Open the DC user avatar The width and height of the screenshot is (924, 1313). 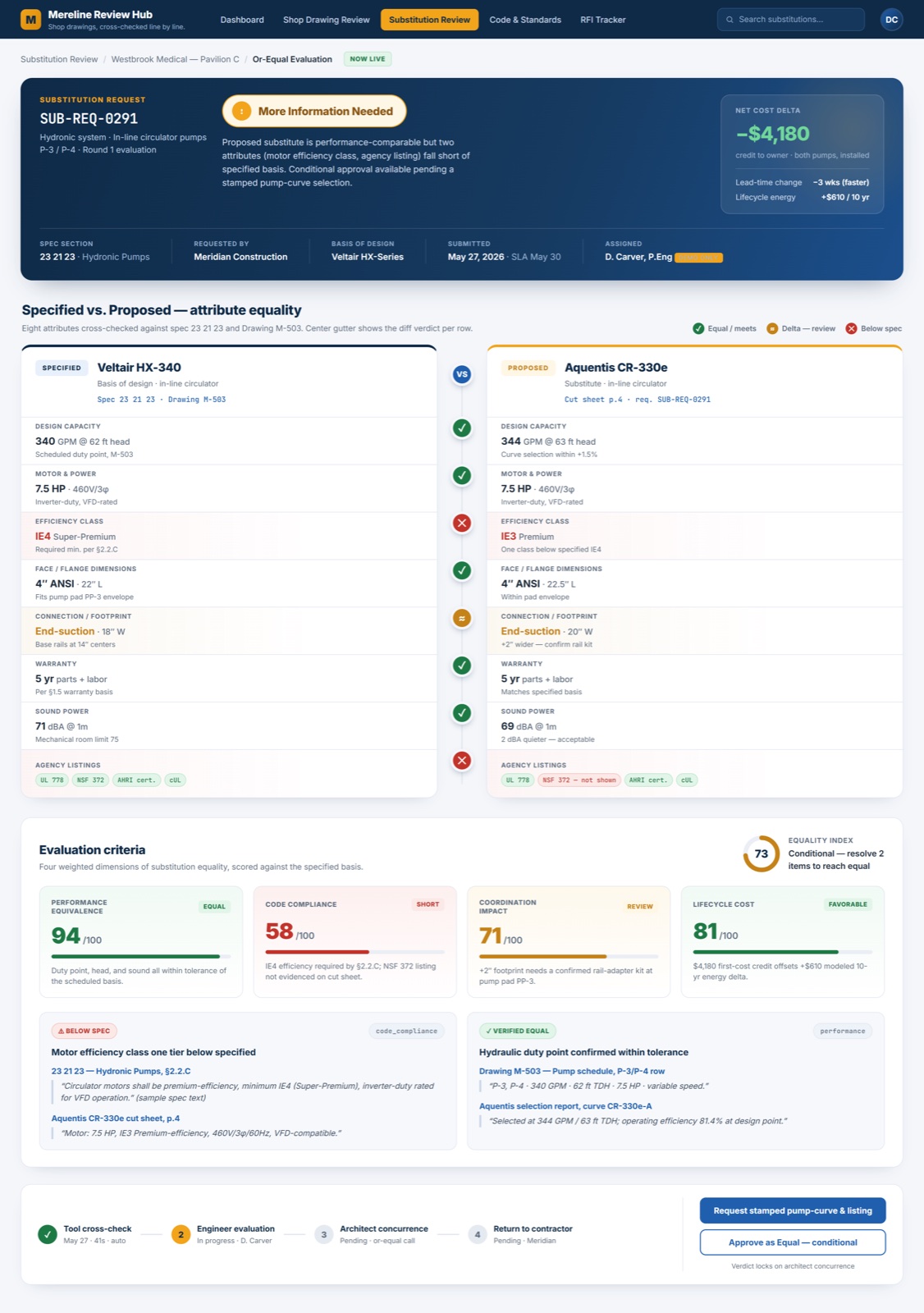point(891,19)
